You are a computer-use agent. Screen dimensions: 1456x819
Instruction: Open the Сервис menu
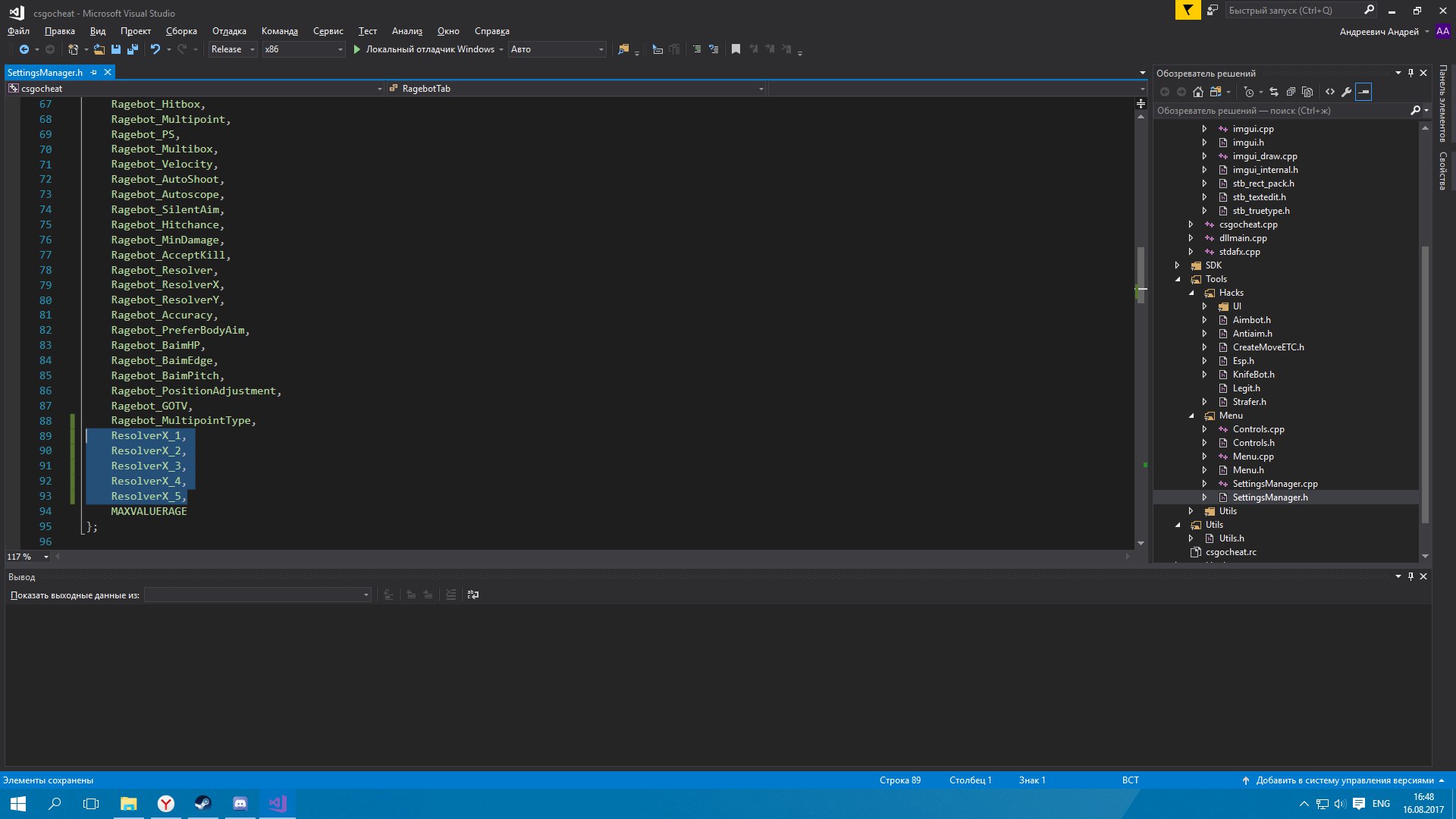tap(328, 31)
